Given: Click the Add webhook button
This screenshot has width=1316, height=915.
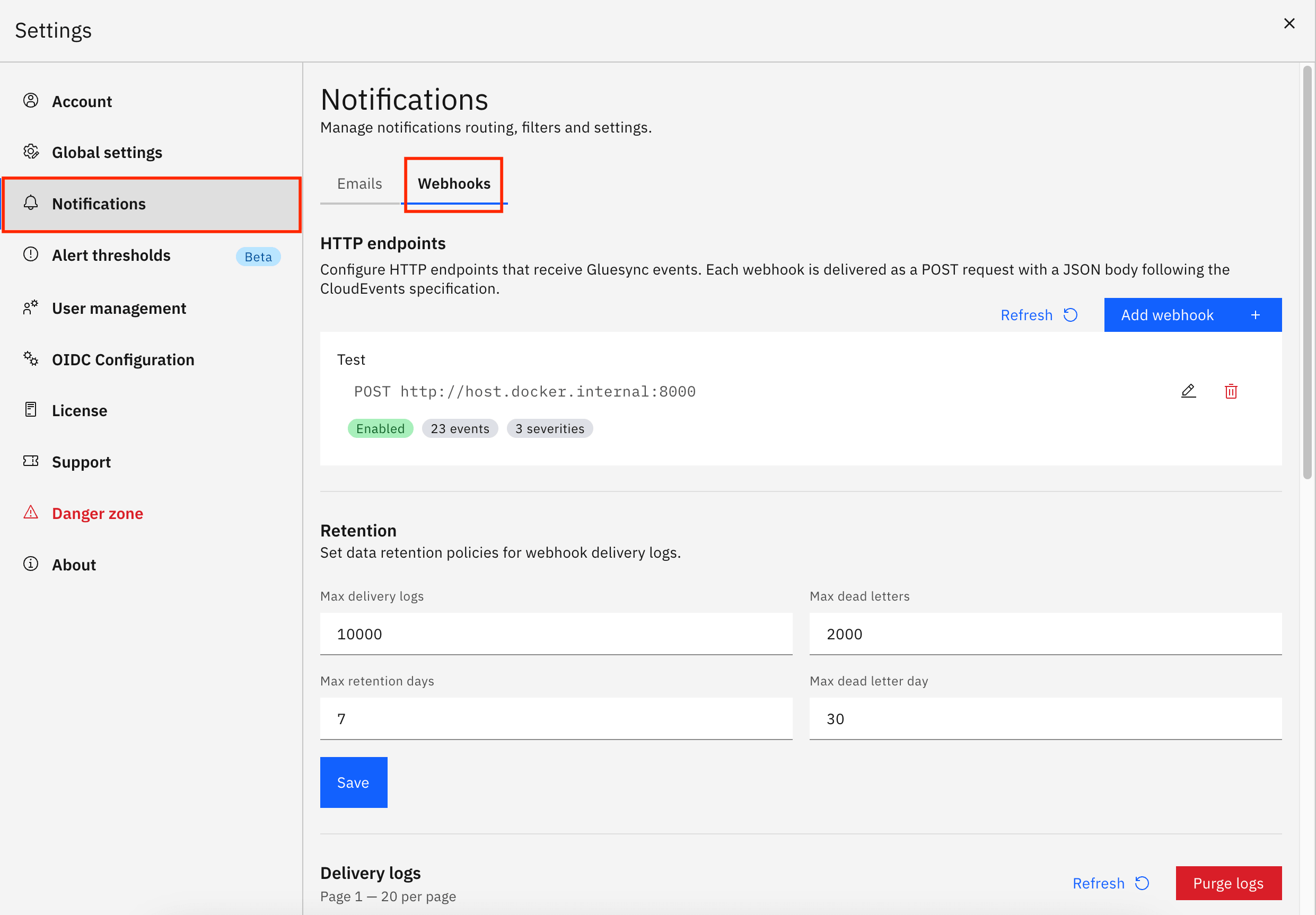Looking at the screenshot, I should point(1193,315).
